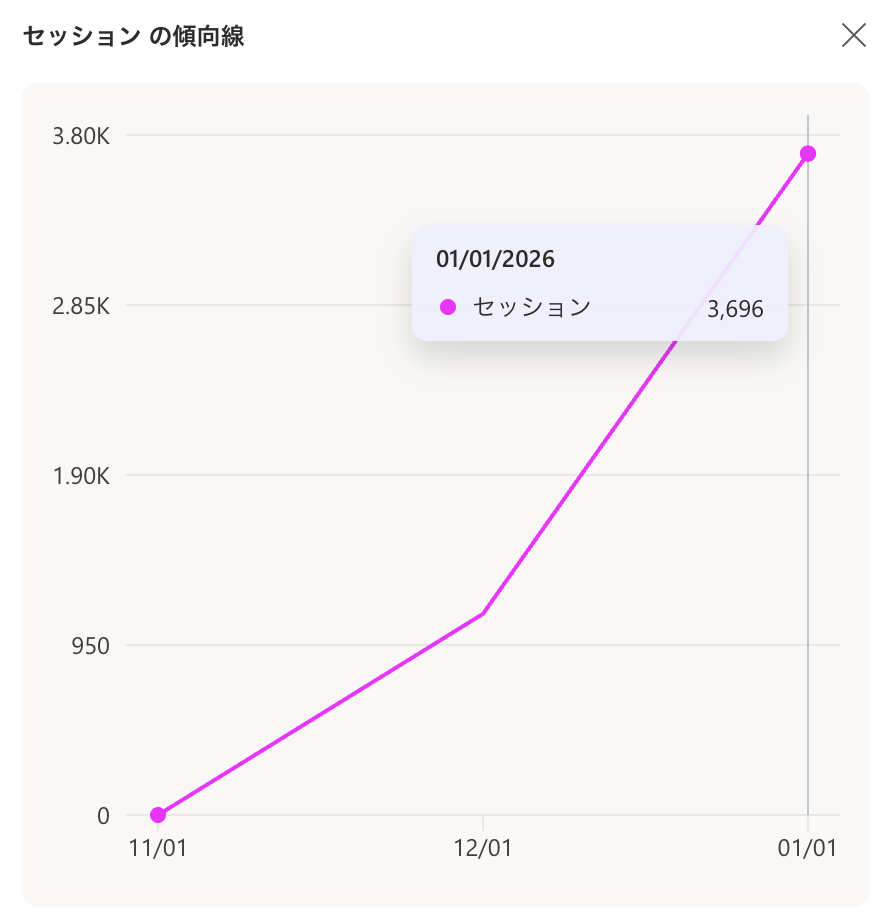
Task: Click the セッション の傾向線 panel title
Action: coord(134,37)
